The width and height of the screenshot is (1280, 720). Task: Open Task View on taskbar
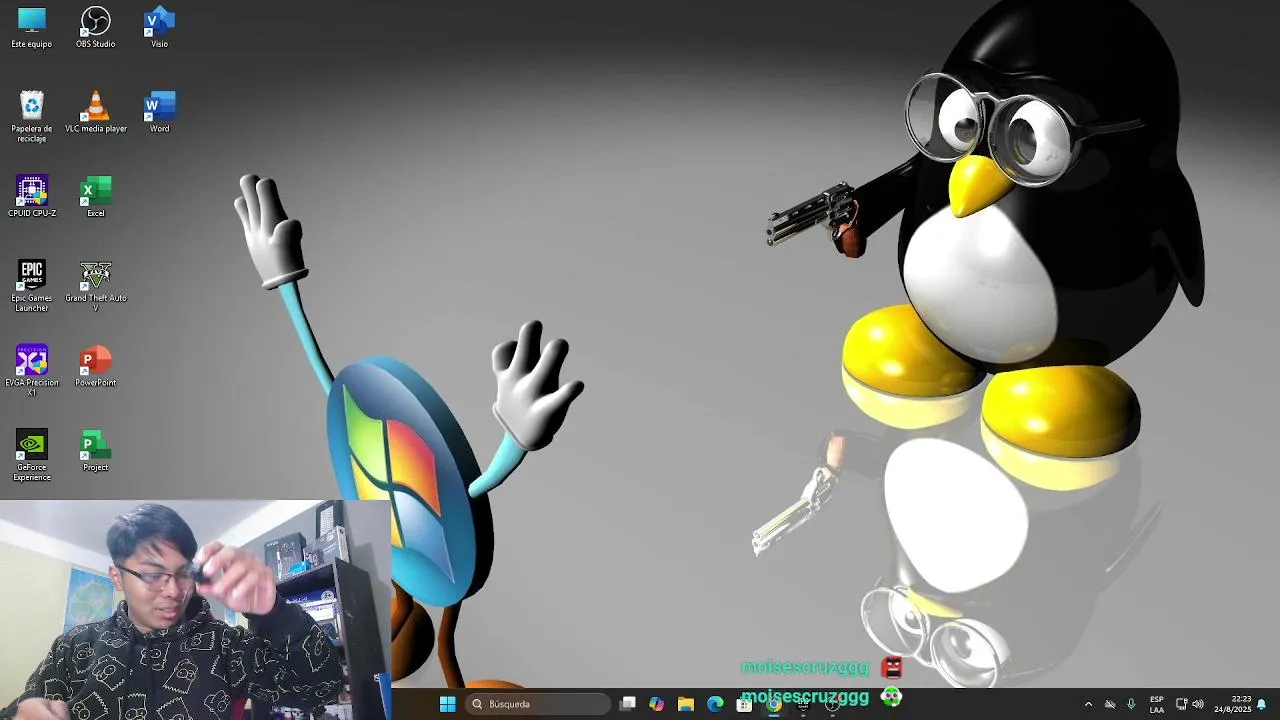click(x=627, y=704)
